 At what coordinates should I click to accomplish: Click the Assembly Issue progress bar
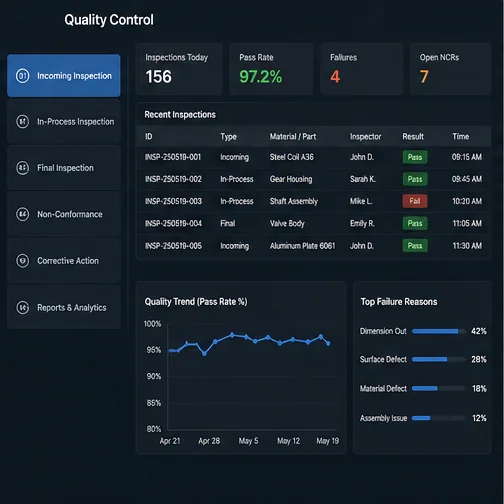439,418
